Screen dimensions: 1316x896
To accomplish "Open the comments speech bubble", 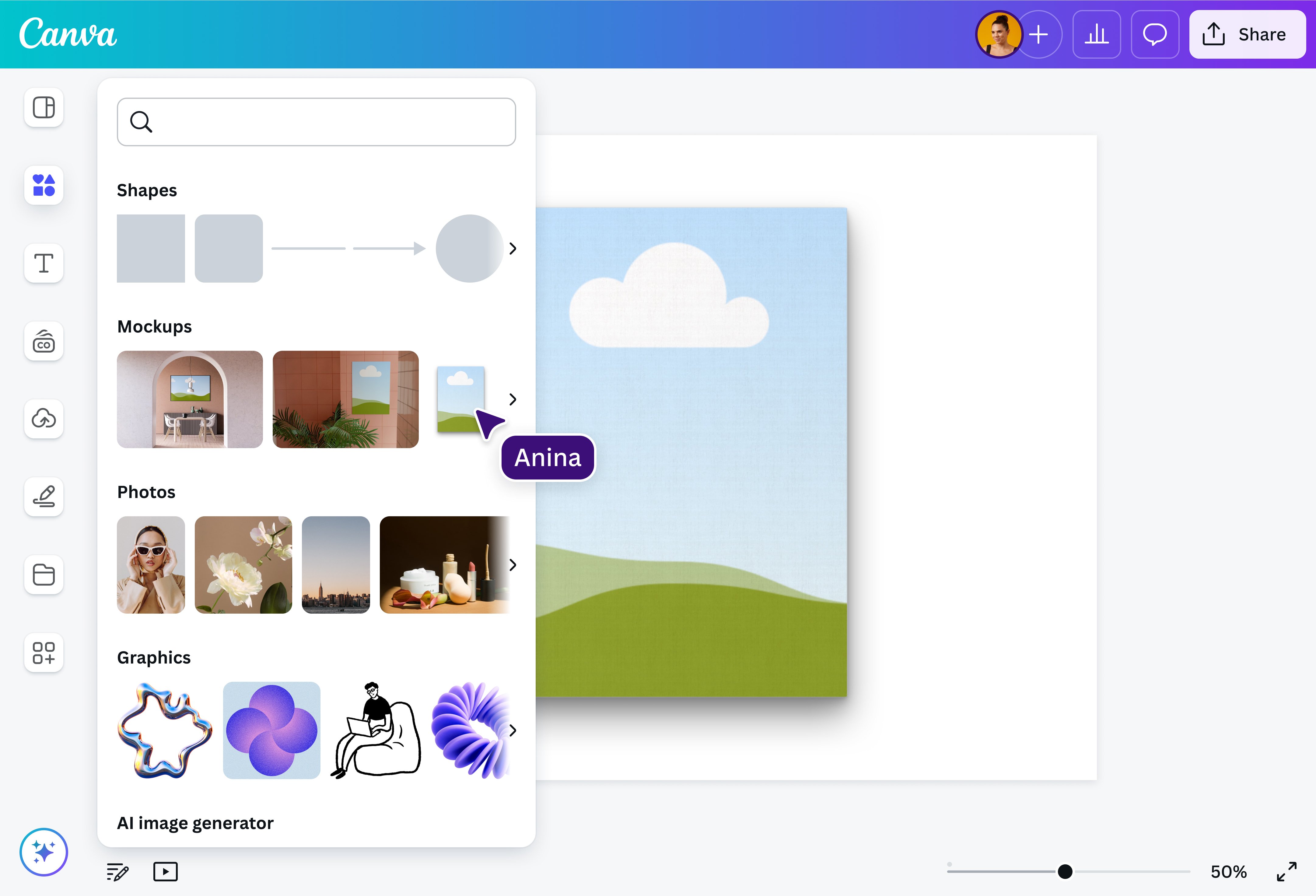I will [1155, 34].
